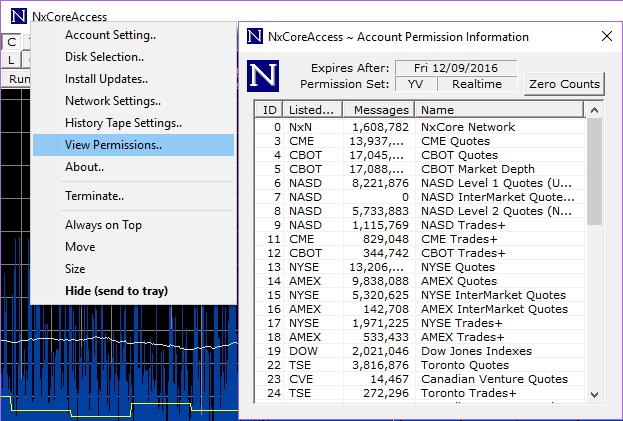Screen dimensions: 623x421
Task: Select View Permissions.. menu entry
Action: pyautogui.click(x=133, y=145)
